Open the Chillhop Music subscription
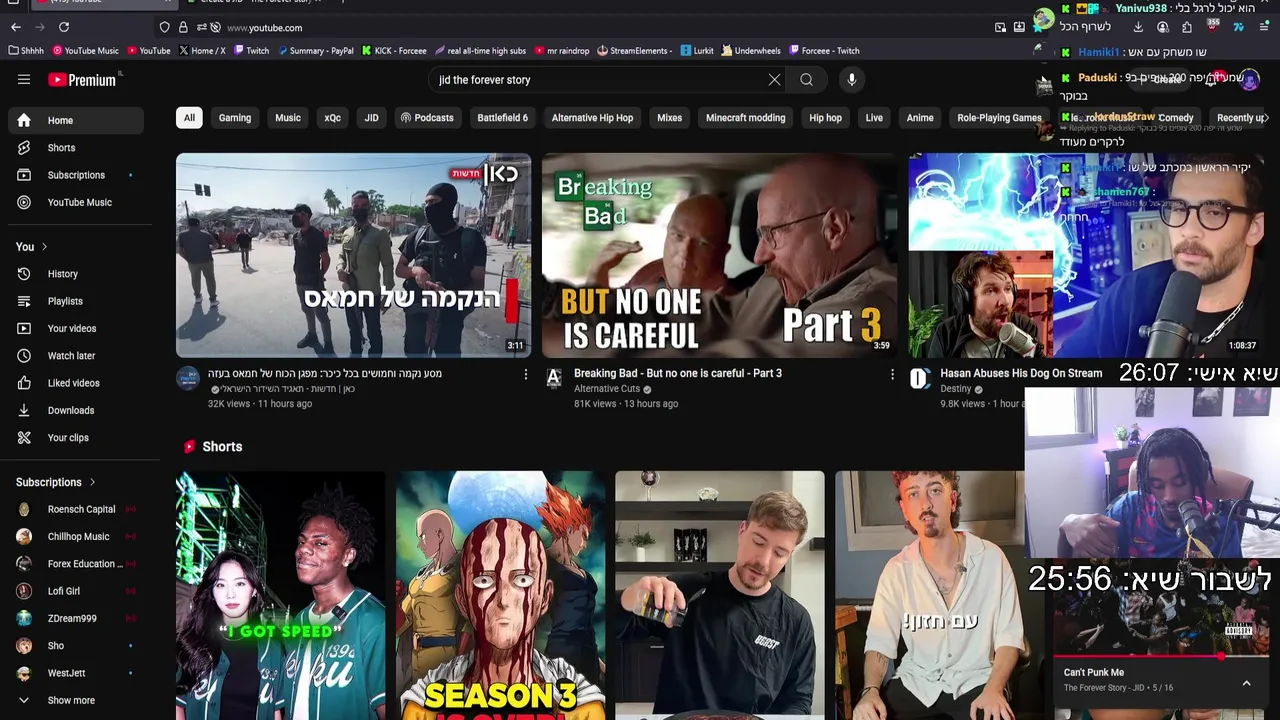 76,536
